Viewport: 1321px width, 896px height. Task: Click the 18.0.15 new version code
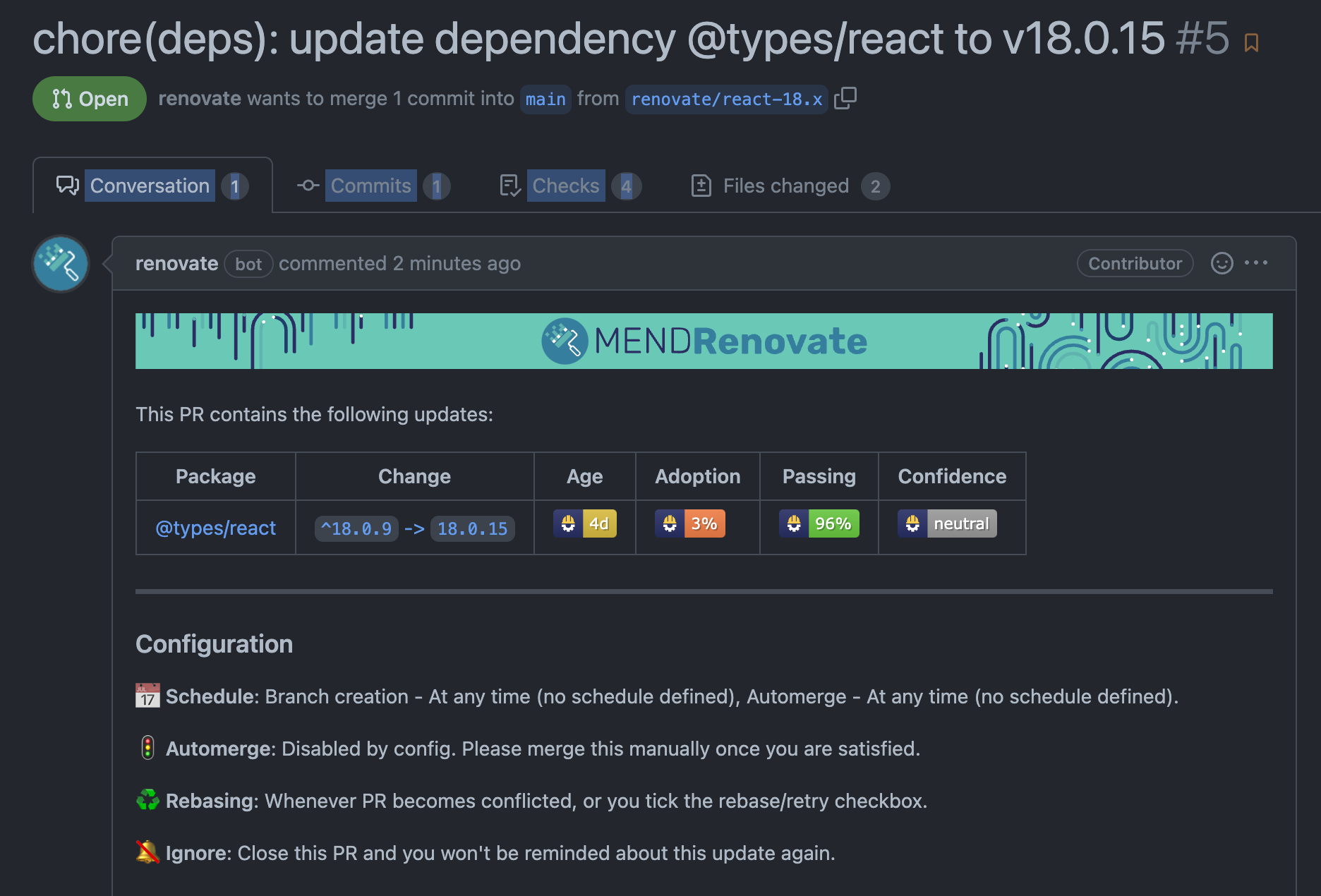(x=472, y=528)
